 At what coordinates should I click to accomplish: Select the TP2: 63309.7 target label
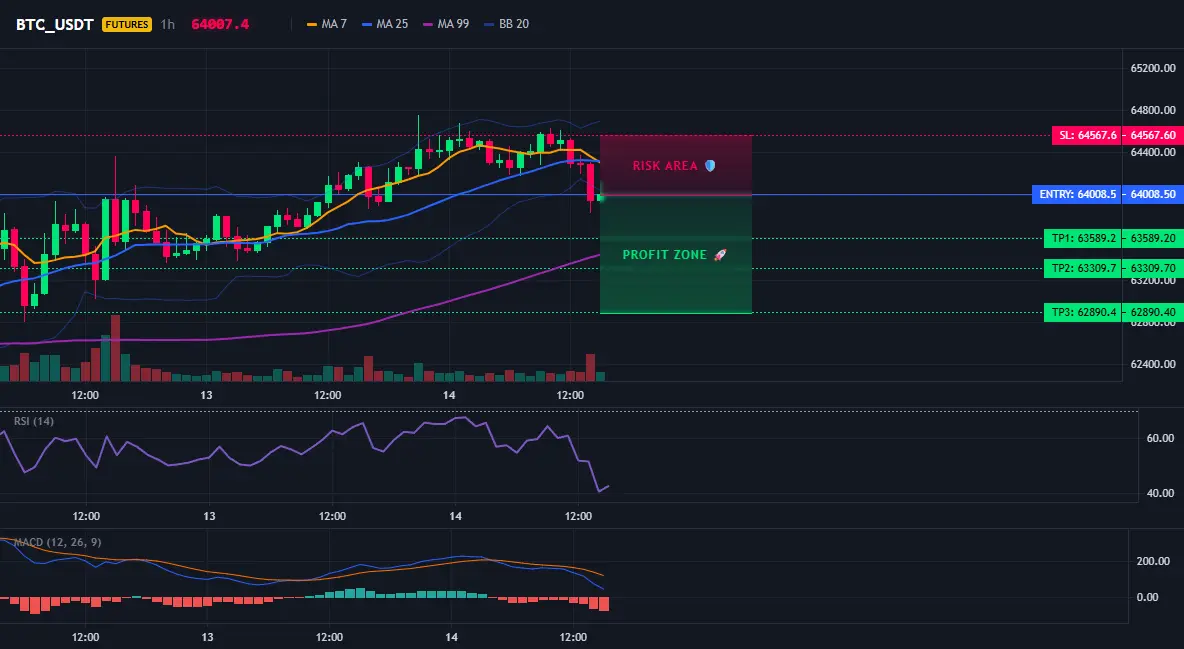click(x=1083, y=267)
